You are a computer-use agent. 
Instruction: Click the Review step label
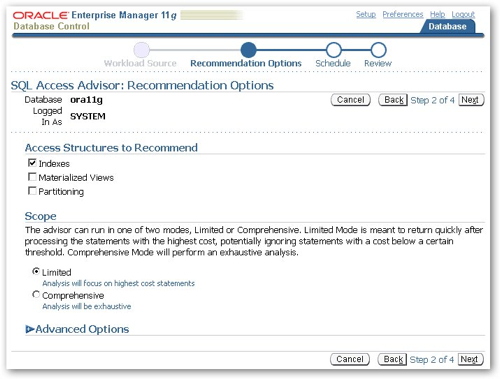coord(378,63)
